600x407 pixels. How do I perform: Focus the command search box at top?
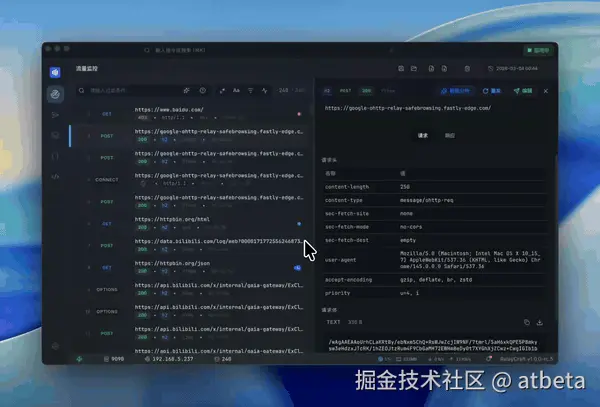pyautogui.click(x=268, y=50)
